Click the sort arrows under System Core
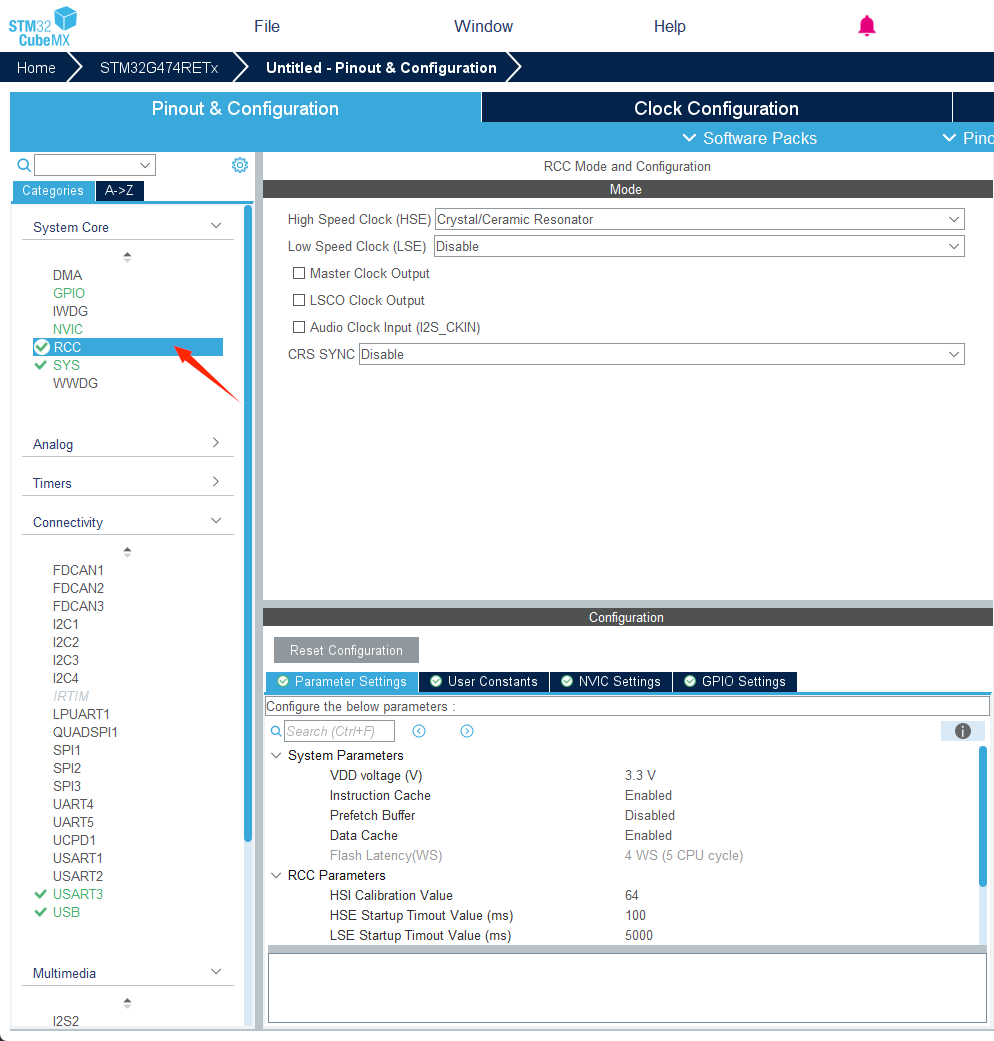The width and height of the screenshot is (994, 1041). point(127,257)
